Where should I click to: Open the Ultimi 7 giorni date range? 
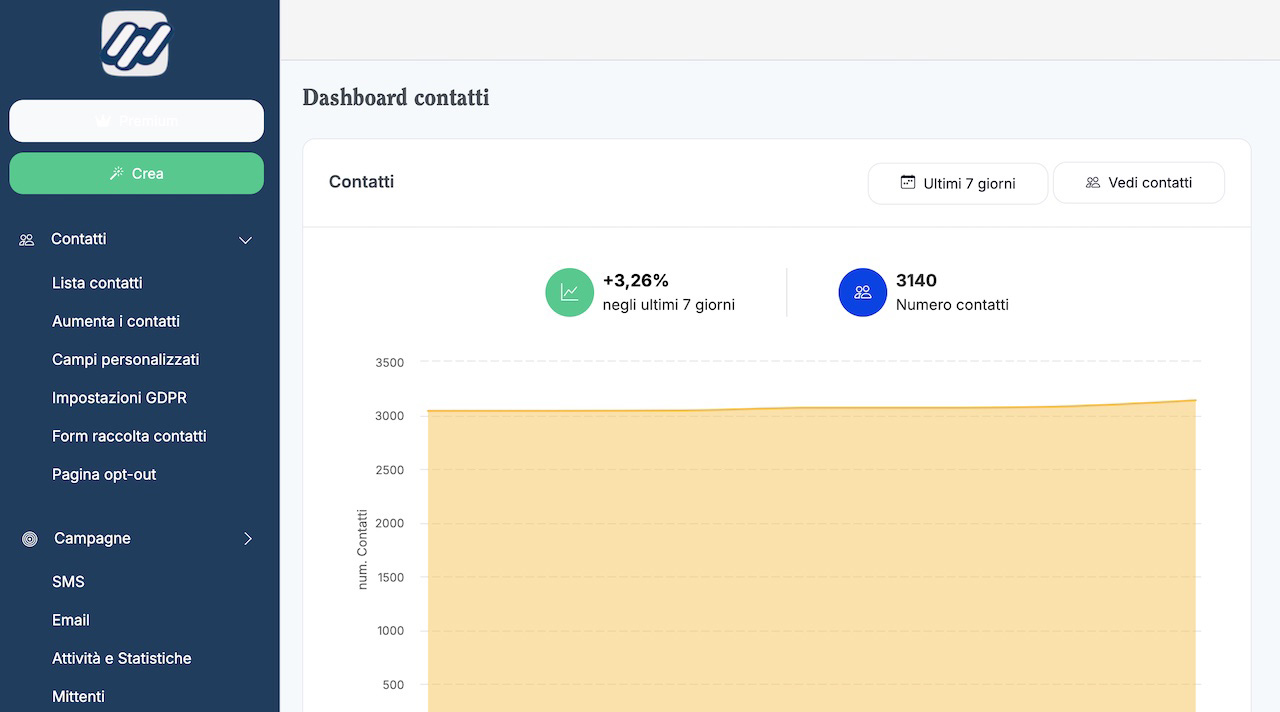point(957,184)
